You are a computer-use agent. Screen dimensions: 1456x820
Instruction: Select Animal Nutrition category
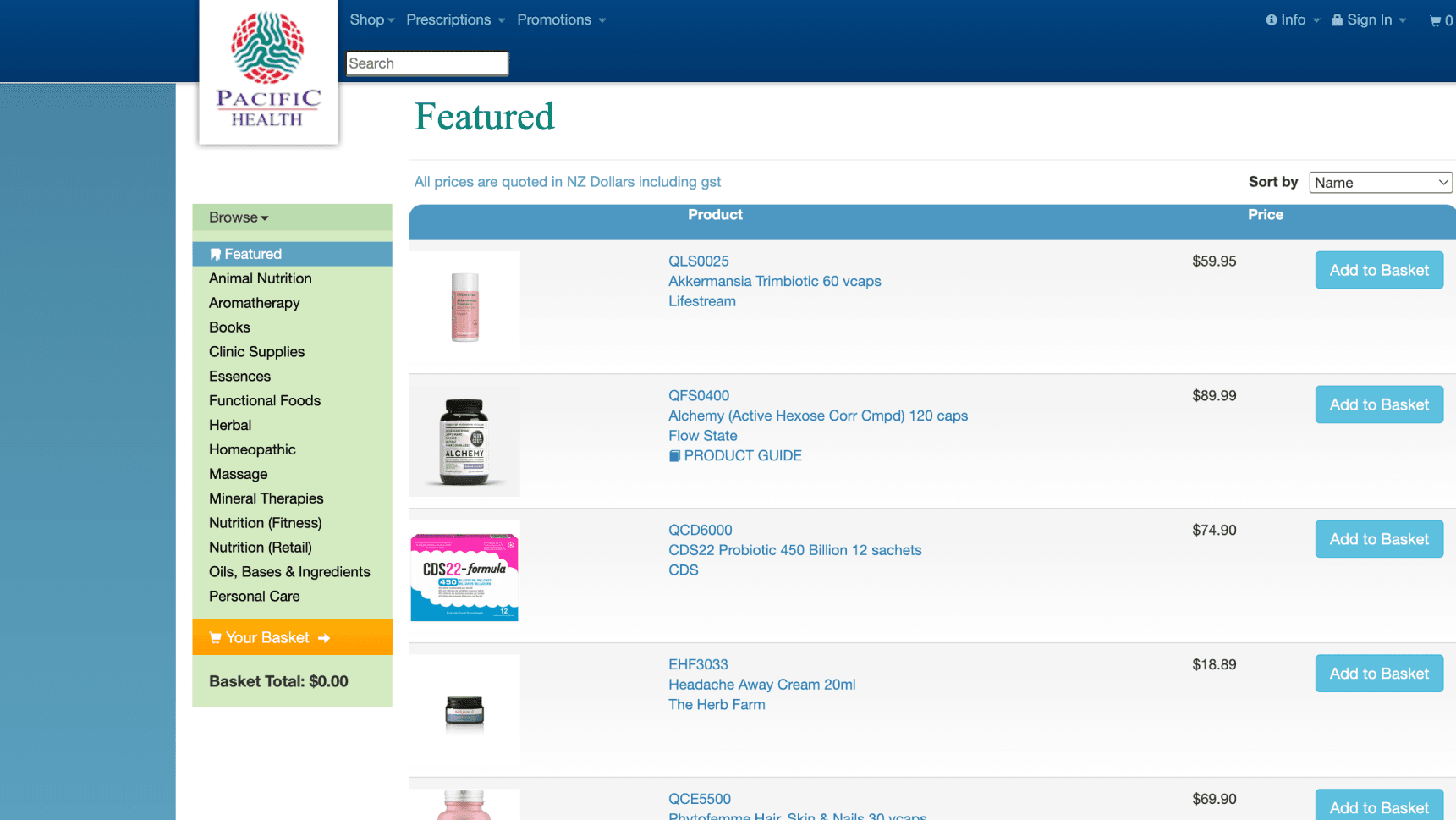tap(261, 278)
